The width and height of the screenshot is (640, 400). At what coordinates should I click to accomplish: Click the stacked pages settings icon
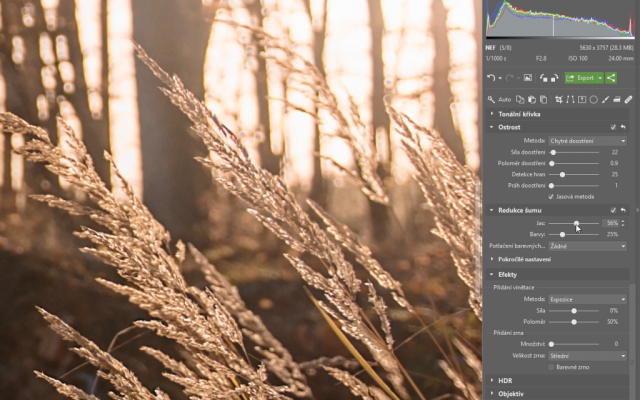pyautogui.click(x=543, y=99)
